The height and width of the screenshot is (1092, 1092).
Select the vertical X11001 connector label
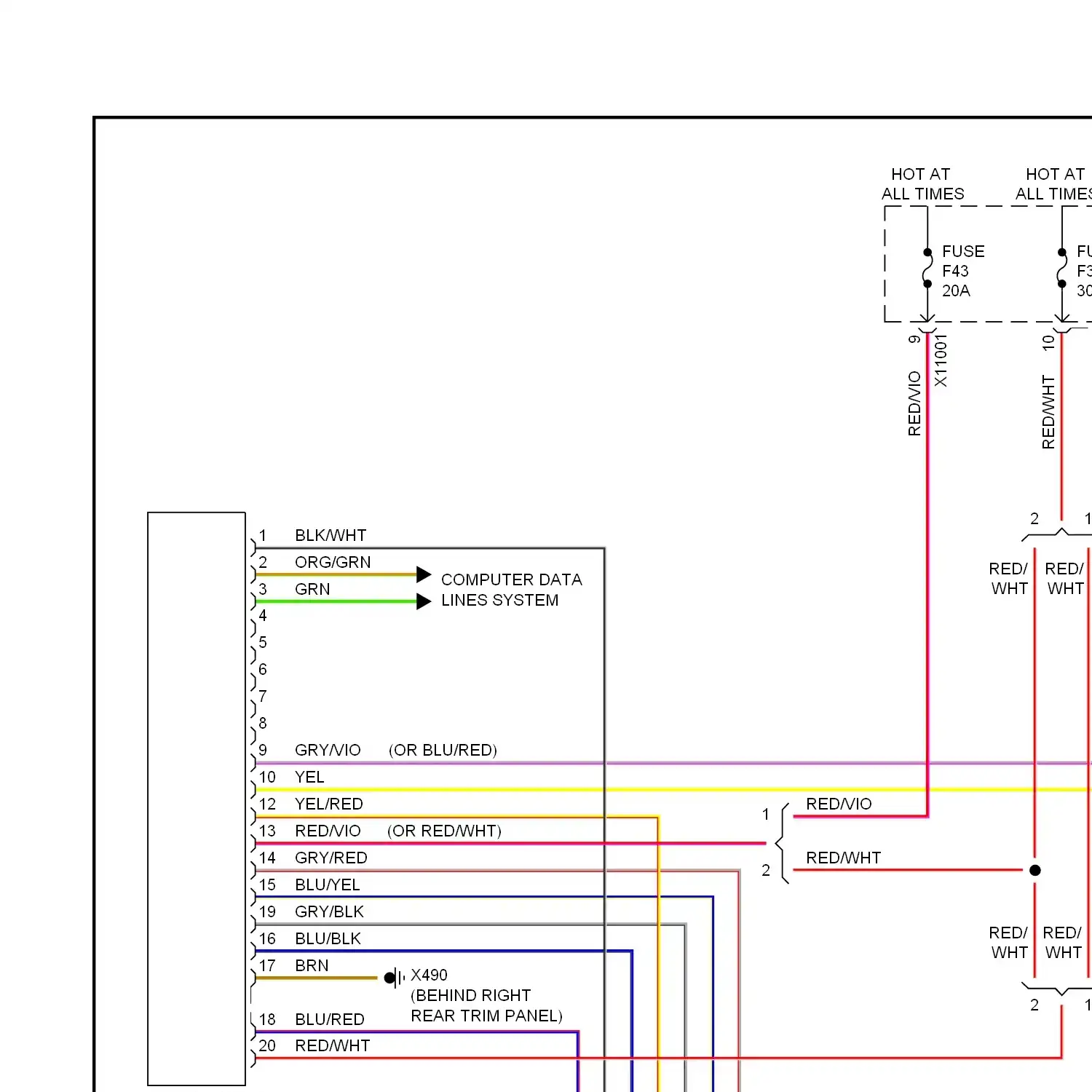click(x=941, y=360)
